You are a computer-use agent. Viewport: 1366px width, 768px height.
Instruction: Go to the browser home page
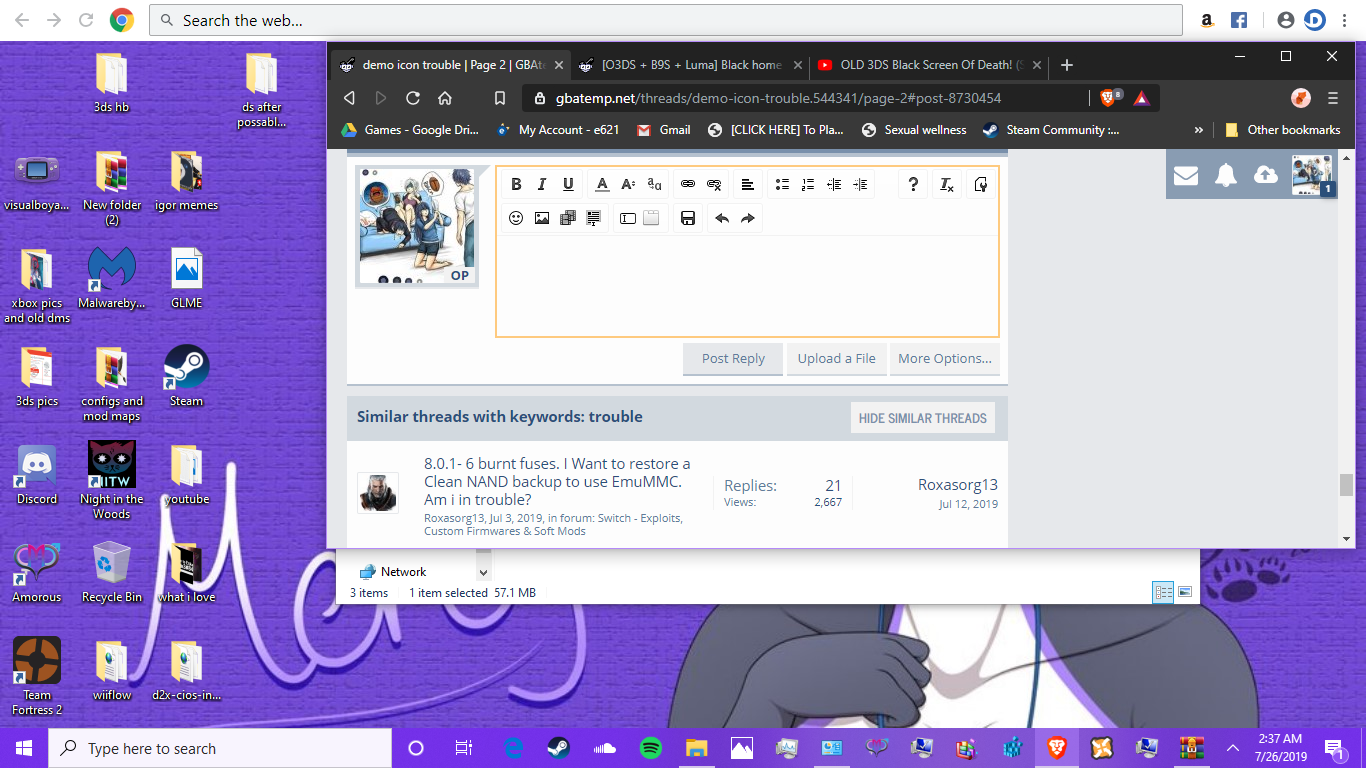(x=445, y=98)
